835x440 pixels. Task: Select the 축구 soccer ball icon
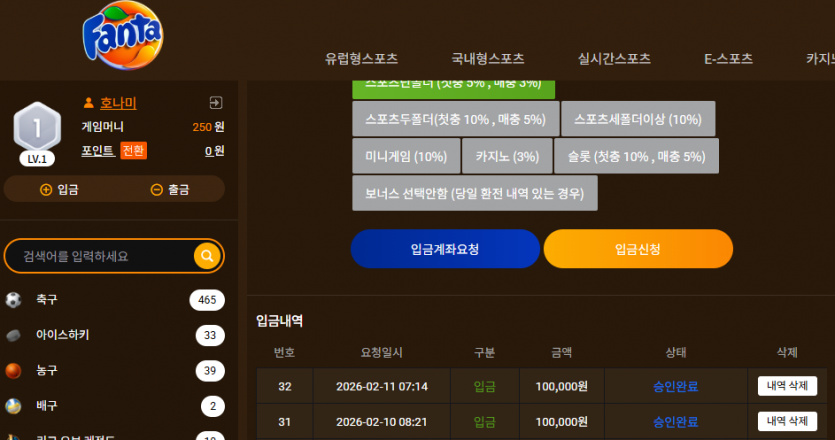tap(13, 300)
